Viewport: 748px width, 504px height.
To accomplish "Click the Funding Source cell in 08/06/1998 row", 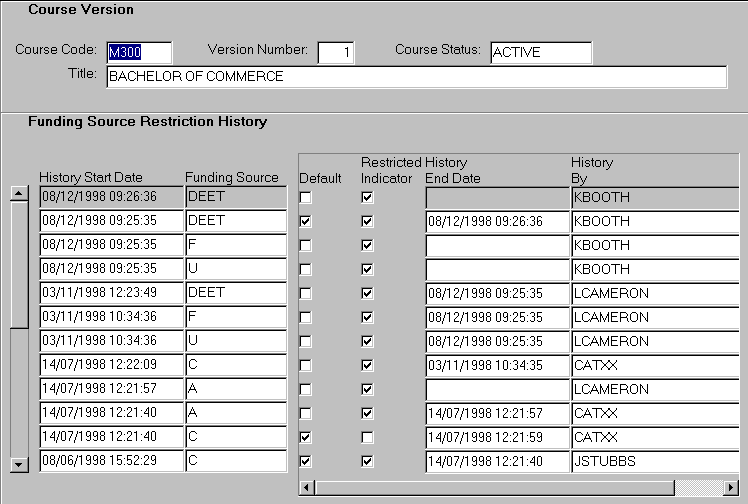I will (x=235, y=461).
